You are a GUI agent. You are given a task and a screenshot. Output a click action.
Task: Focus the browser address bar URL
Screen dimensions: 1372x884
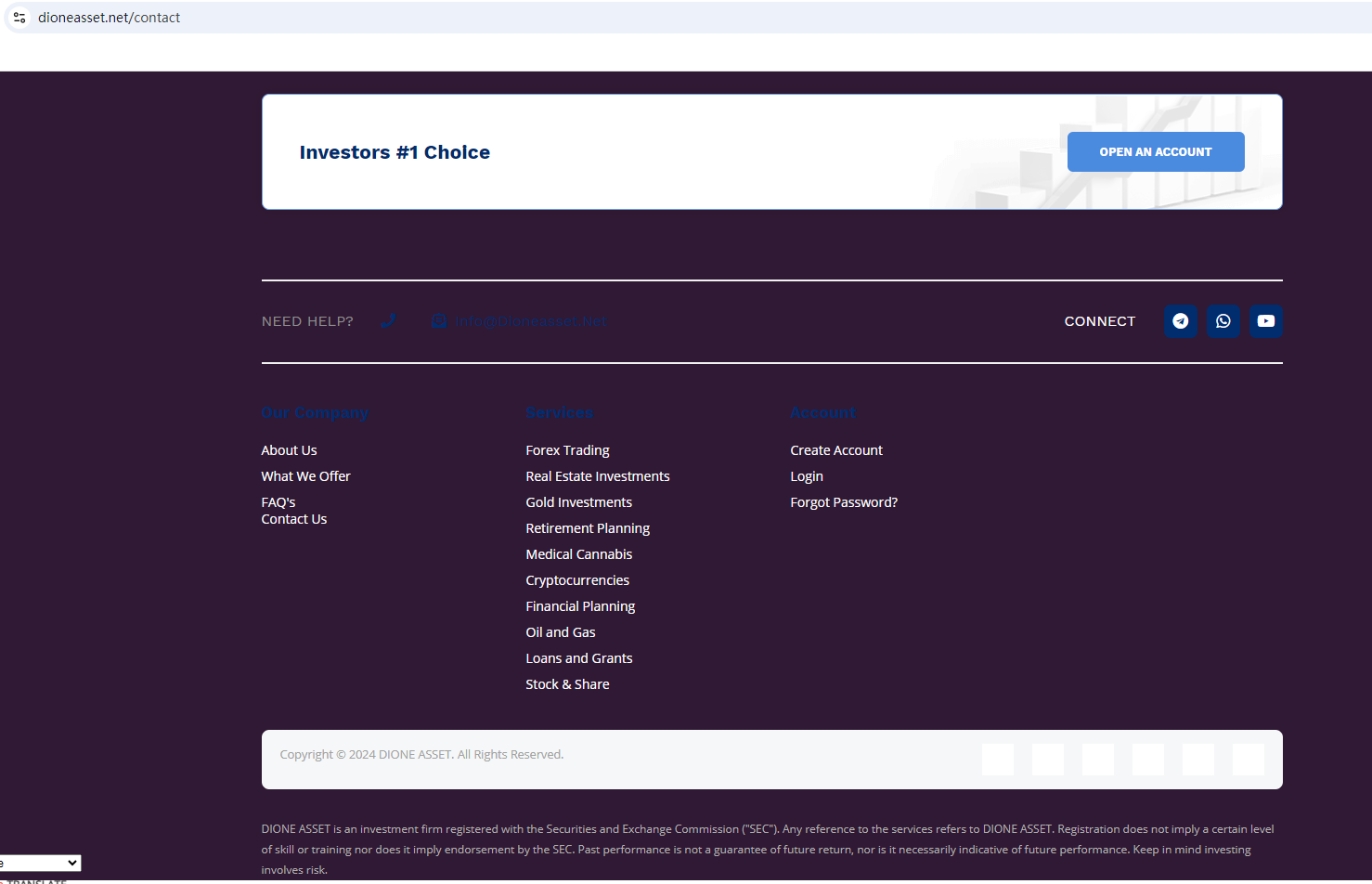pyautogui.click(x=371, y=18)
